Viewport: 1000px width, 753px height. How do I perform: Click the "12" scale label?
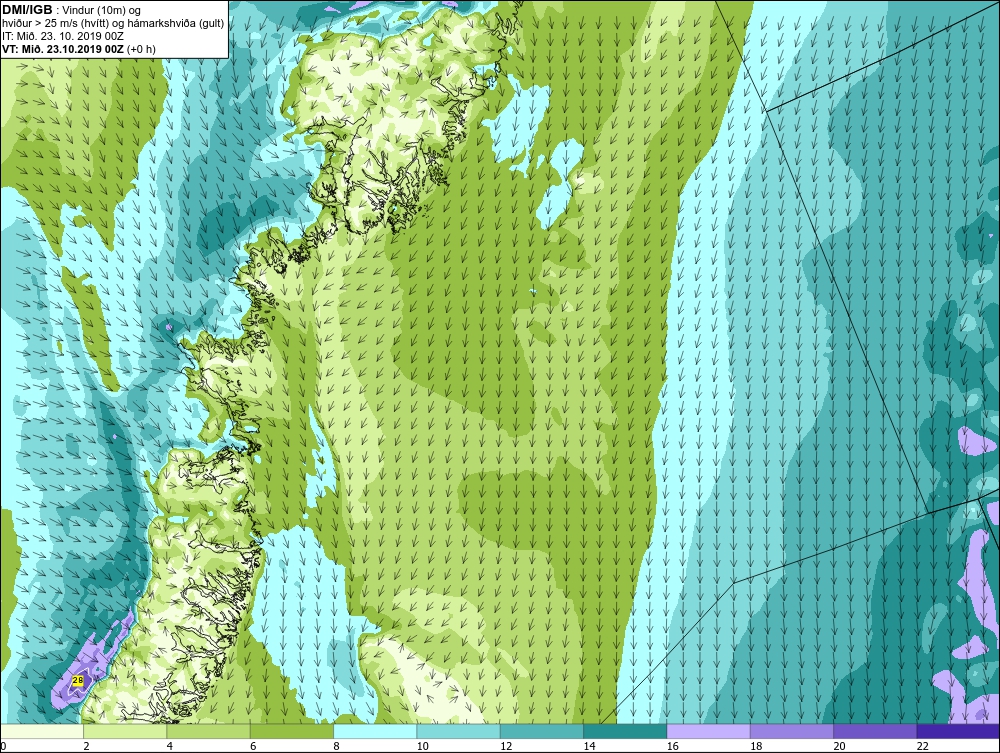coord(506,746)
